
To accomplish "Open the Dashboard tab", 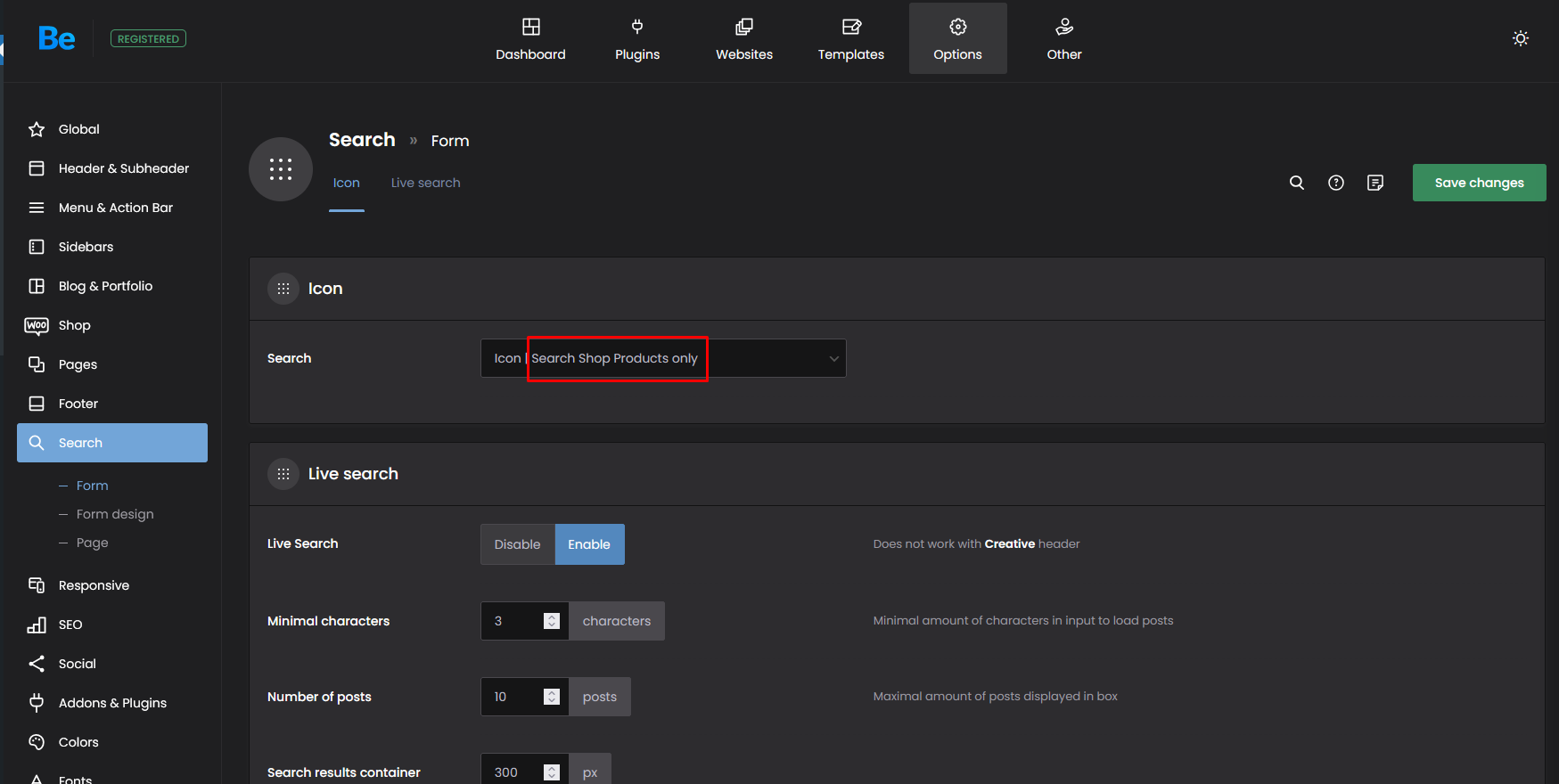I will coord(530,39).
